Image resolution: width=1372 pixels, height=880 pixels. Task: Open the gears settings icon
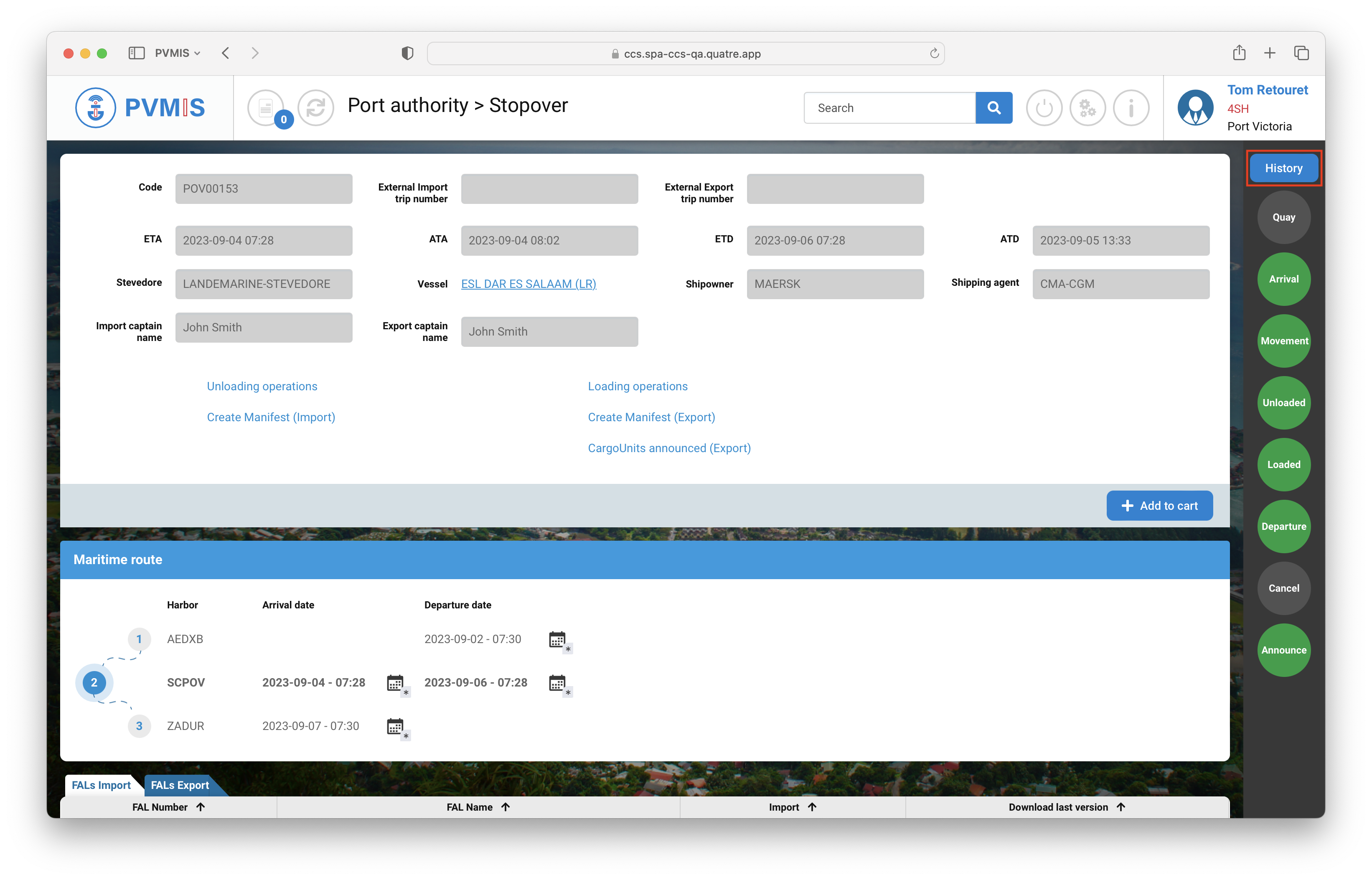click(1087, 107)
